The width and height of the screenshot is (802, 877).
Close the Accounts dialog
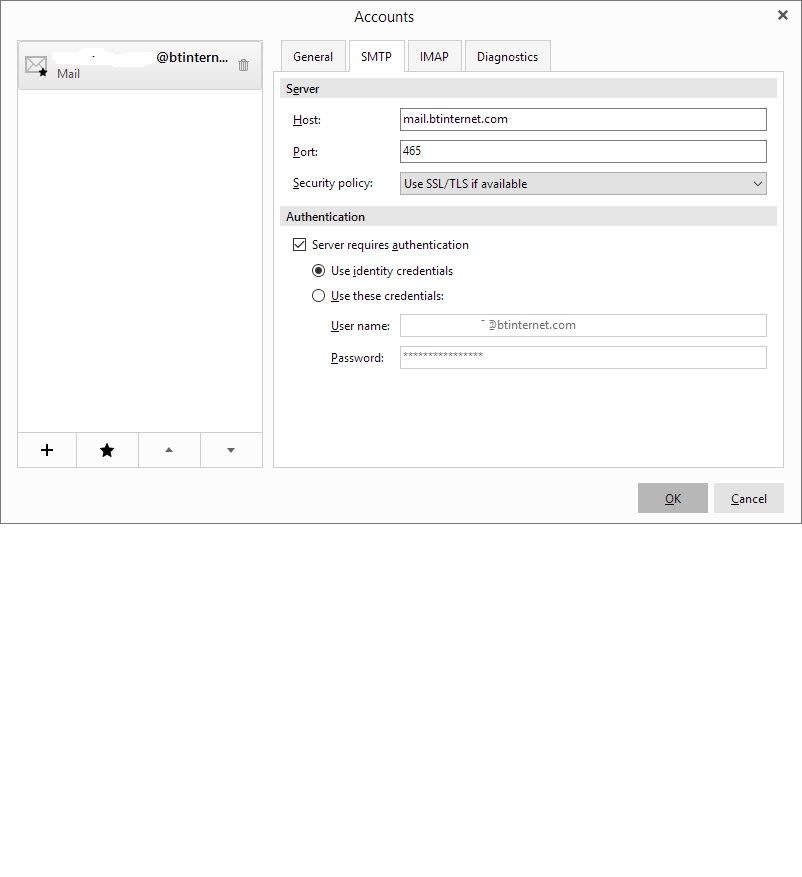tap(783, 15)
